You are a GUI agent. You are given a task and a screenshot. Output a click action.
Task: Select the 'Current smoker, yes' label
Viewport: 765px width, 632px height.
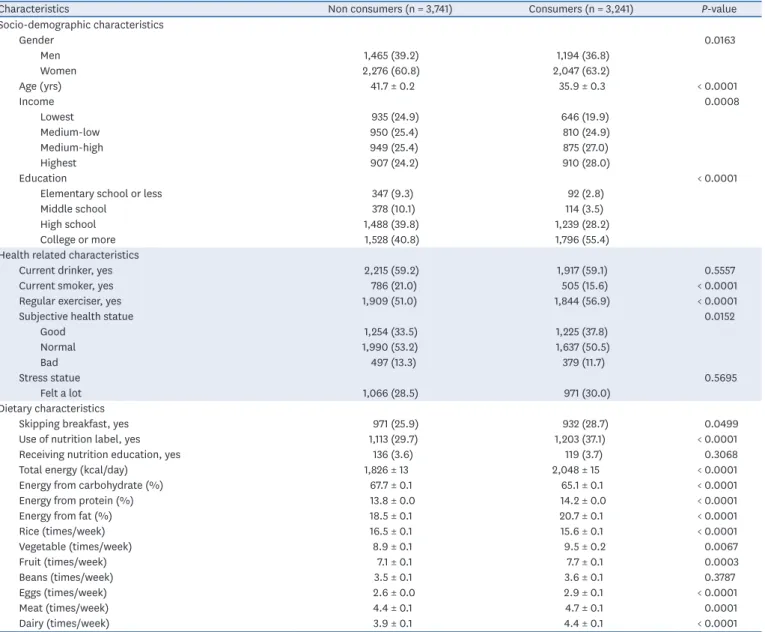tap(66, 286)
